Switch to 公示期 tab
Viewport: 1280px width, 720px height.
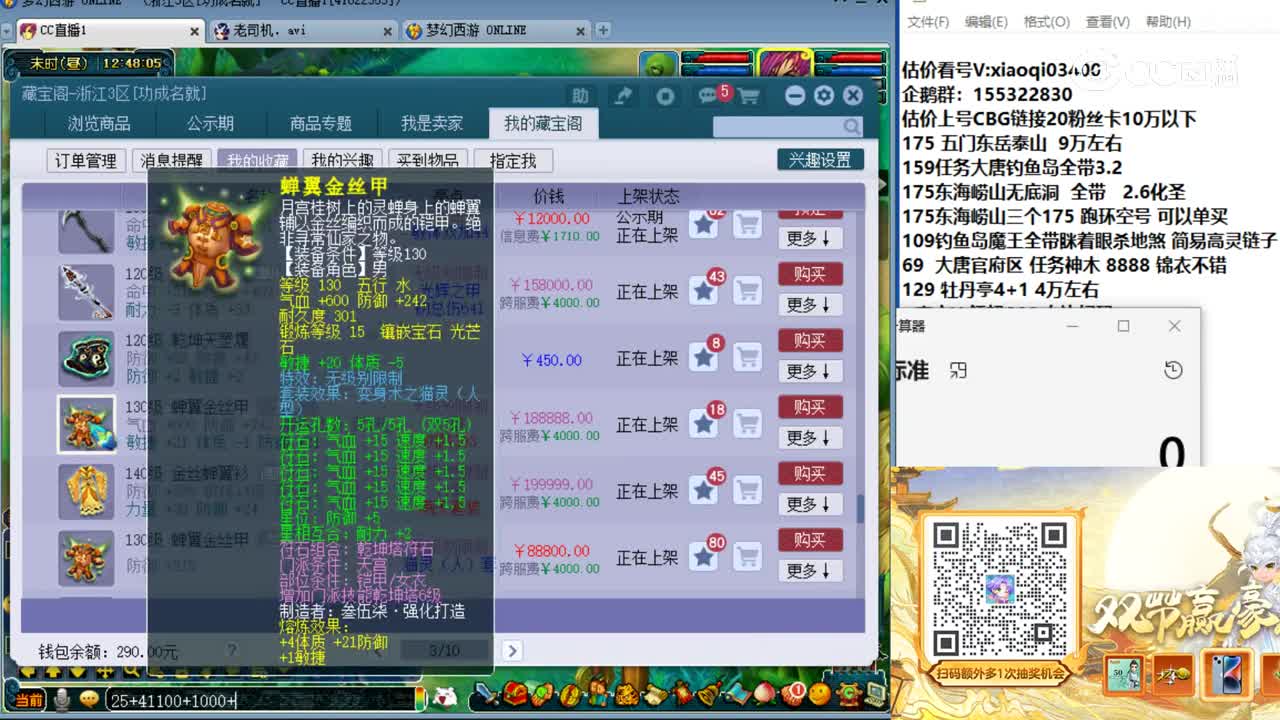click(x=210, y=124)
